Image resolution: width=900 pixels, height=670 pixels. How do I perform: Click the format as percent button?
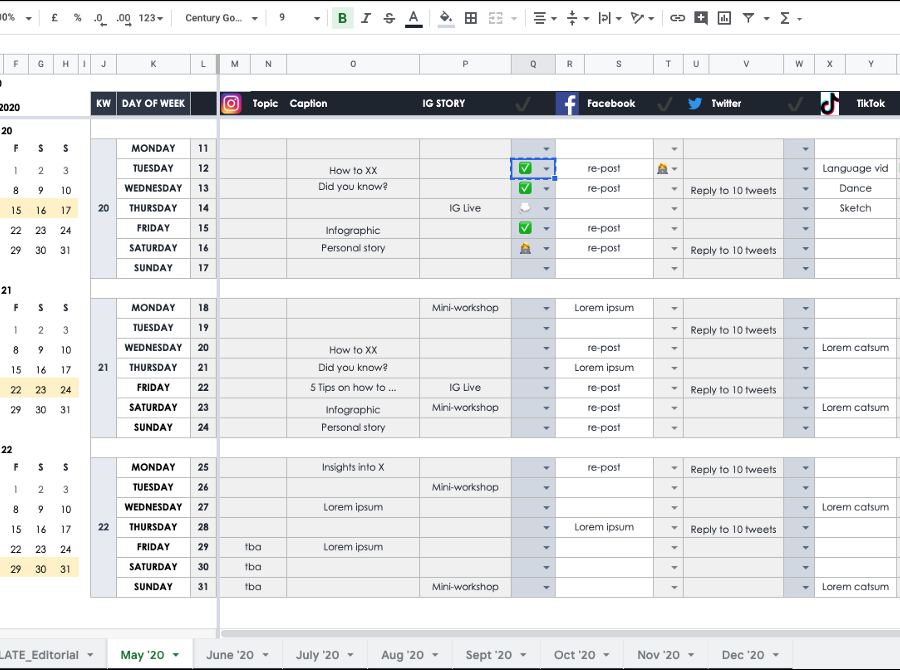tap(77, 18)
